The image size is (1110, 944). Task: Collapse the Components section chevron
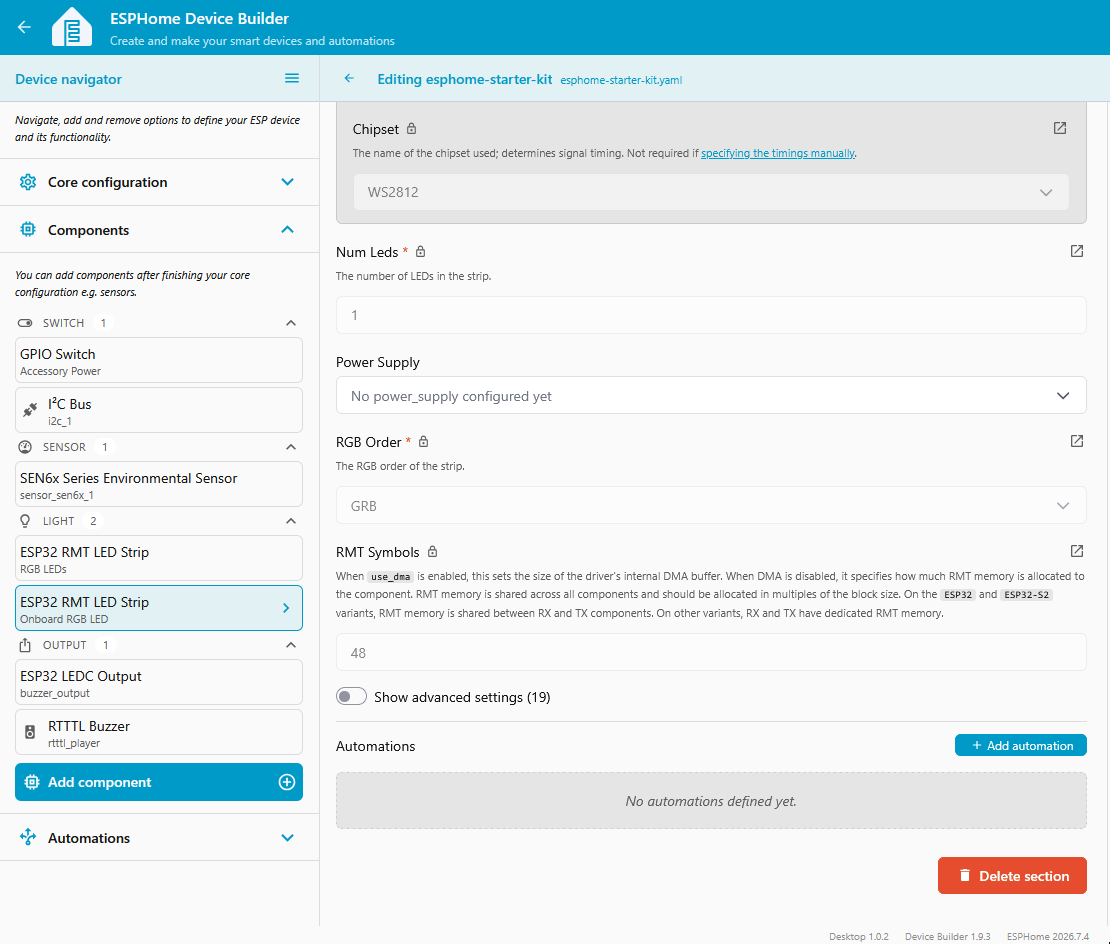[x=287, y=229]
